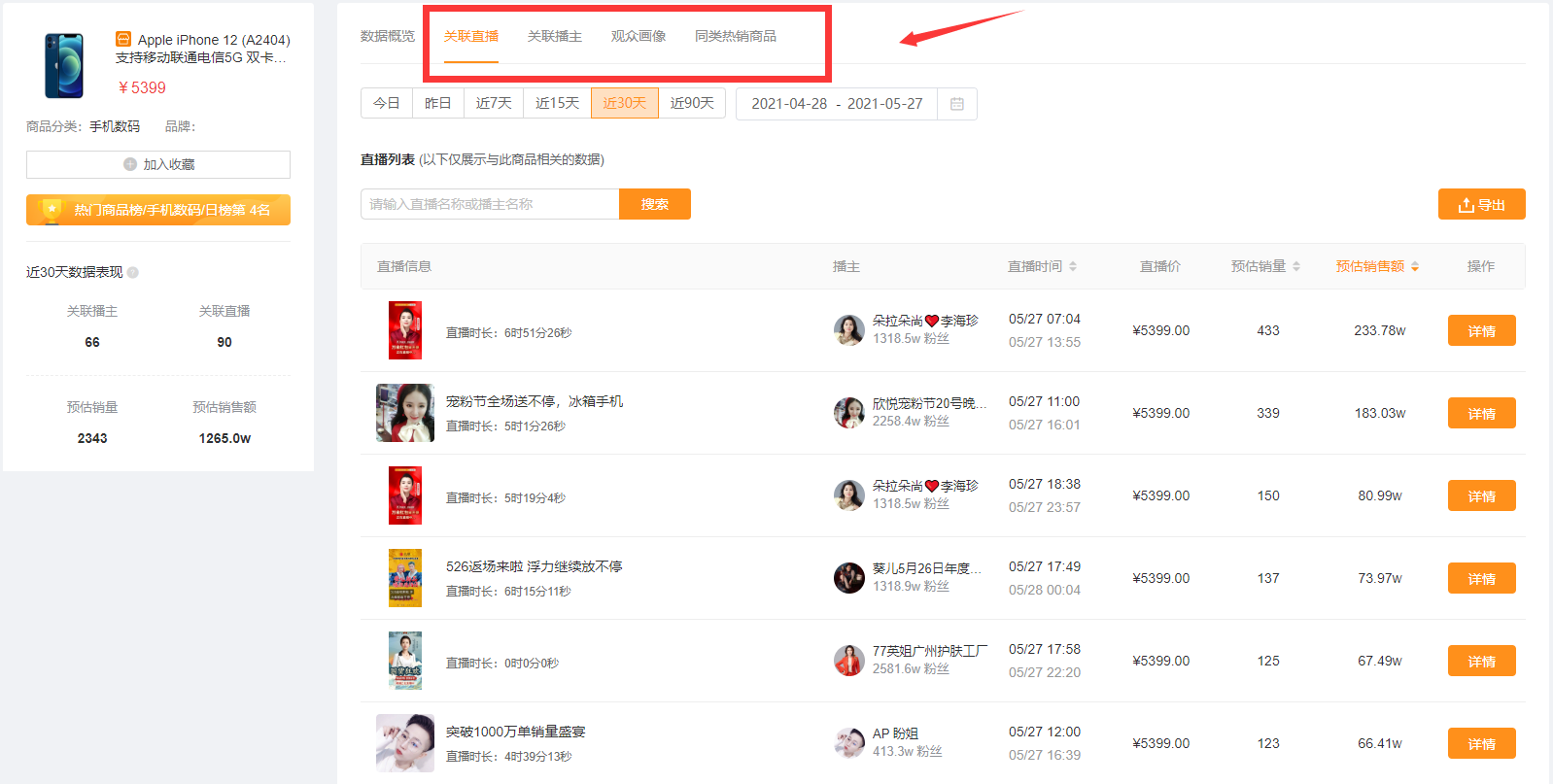Open 详情 for the 339 sales row
Screen dimensions: 1553x784
(1482, 413)
